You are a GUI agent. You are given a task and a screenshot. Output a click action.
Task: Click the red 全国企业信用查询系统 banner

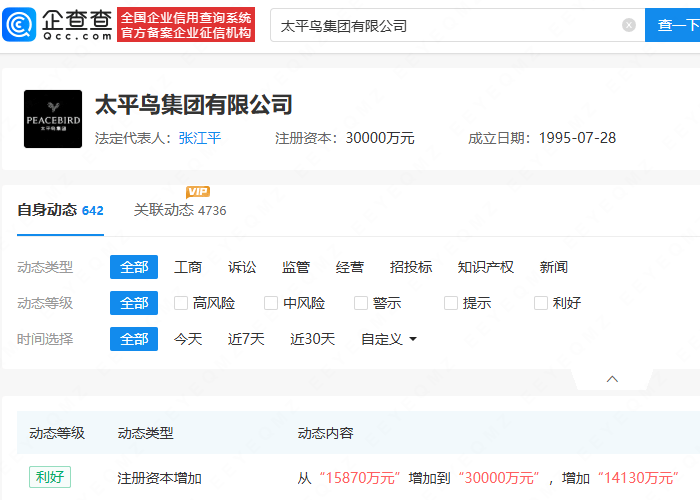(186, 25)
